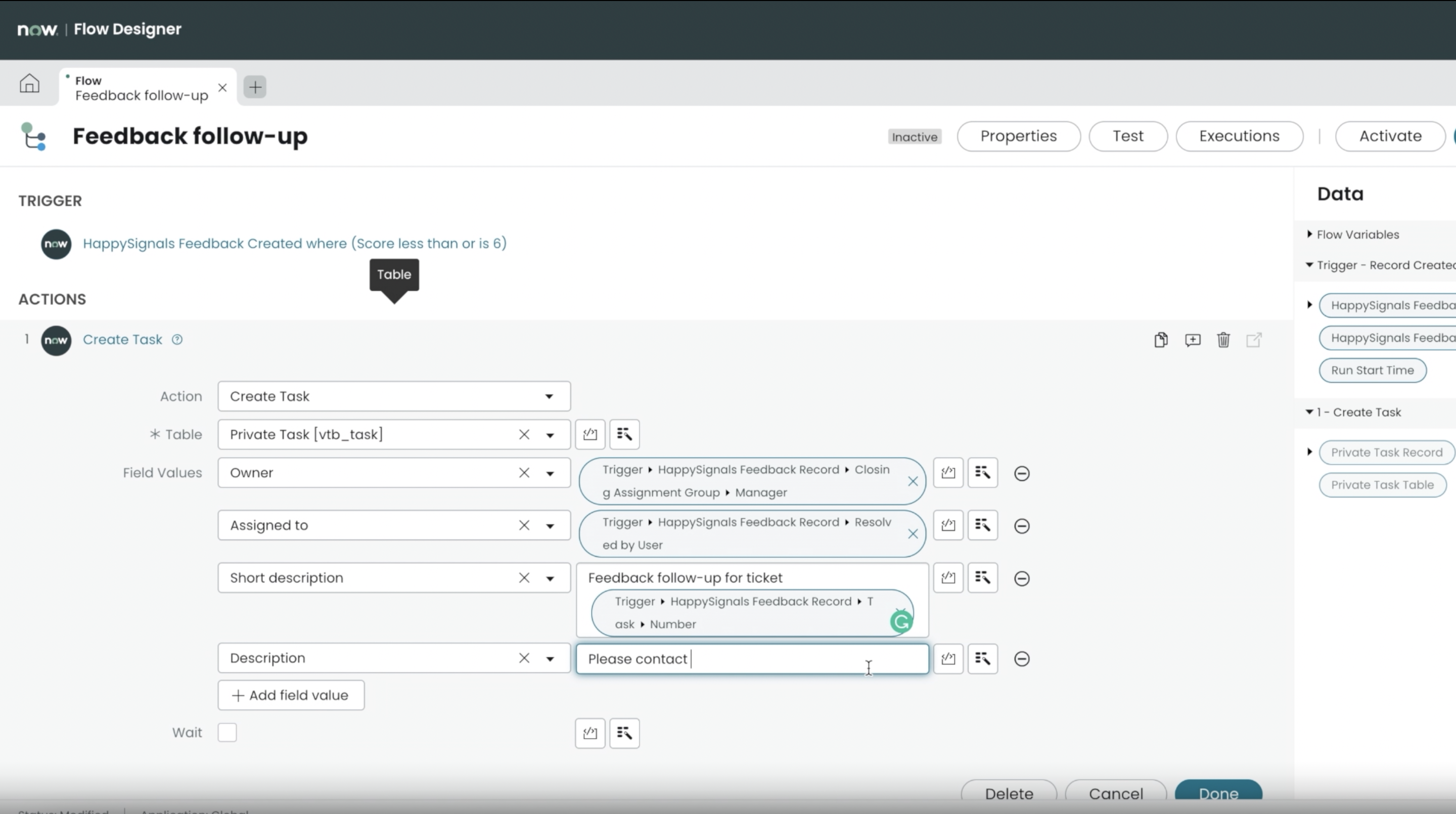Click Add field value to add new field

point(291,695)
